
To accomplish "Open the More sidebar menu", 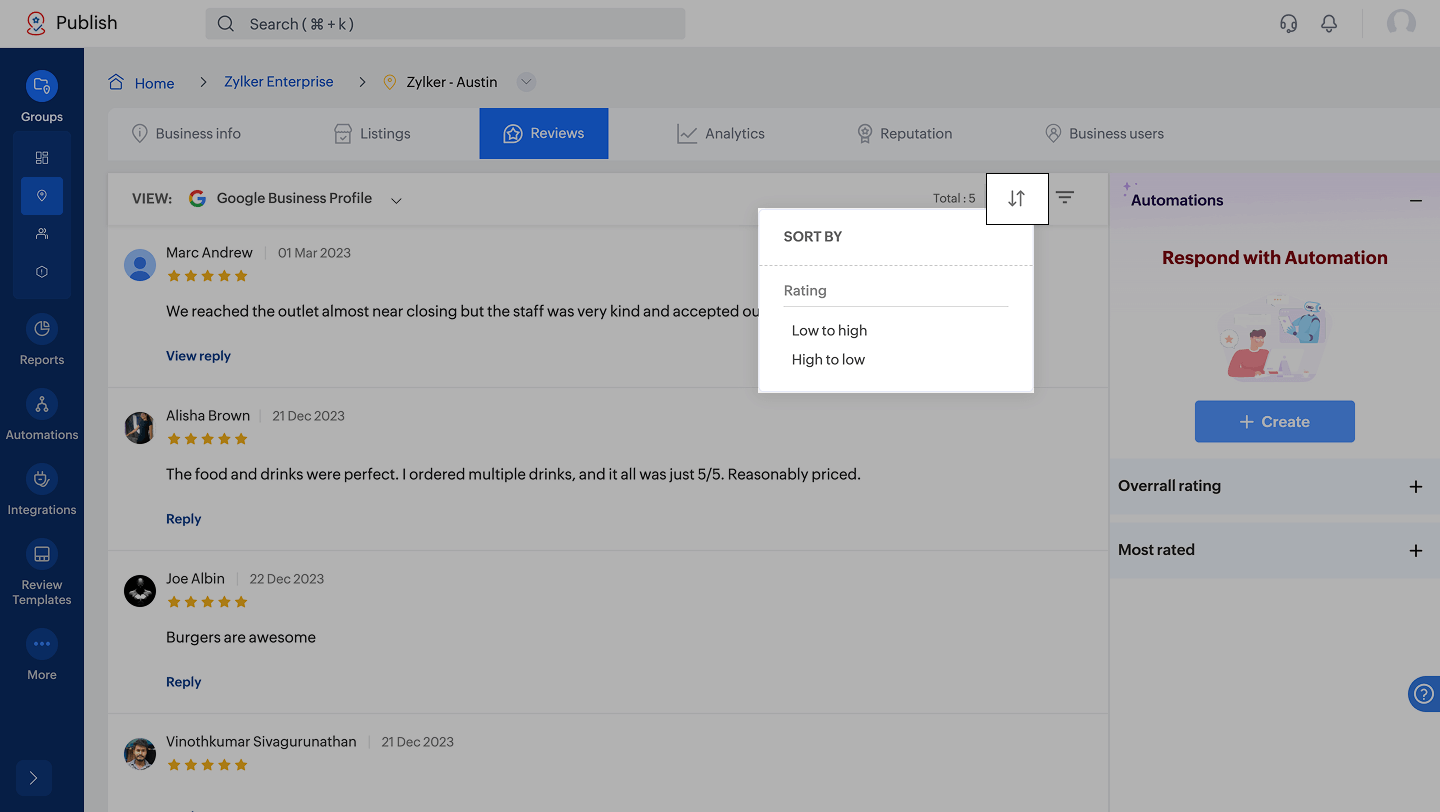I will 42,655.
